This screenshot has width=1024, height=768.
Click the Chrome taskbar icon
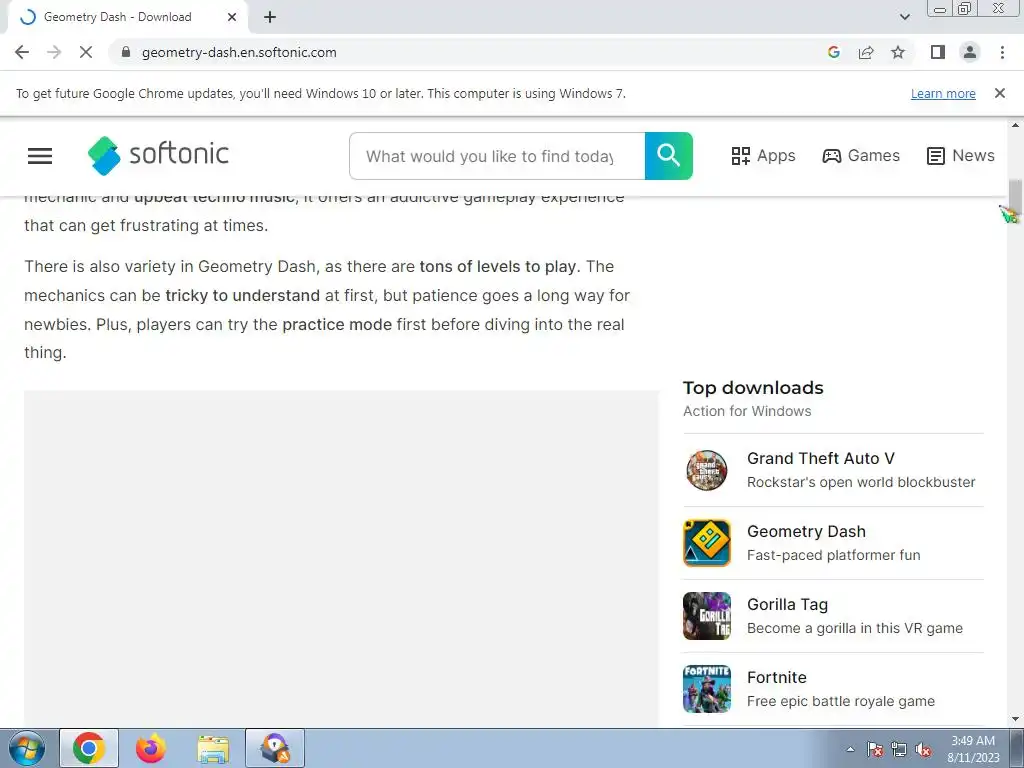[x=89, y=748]
